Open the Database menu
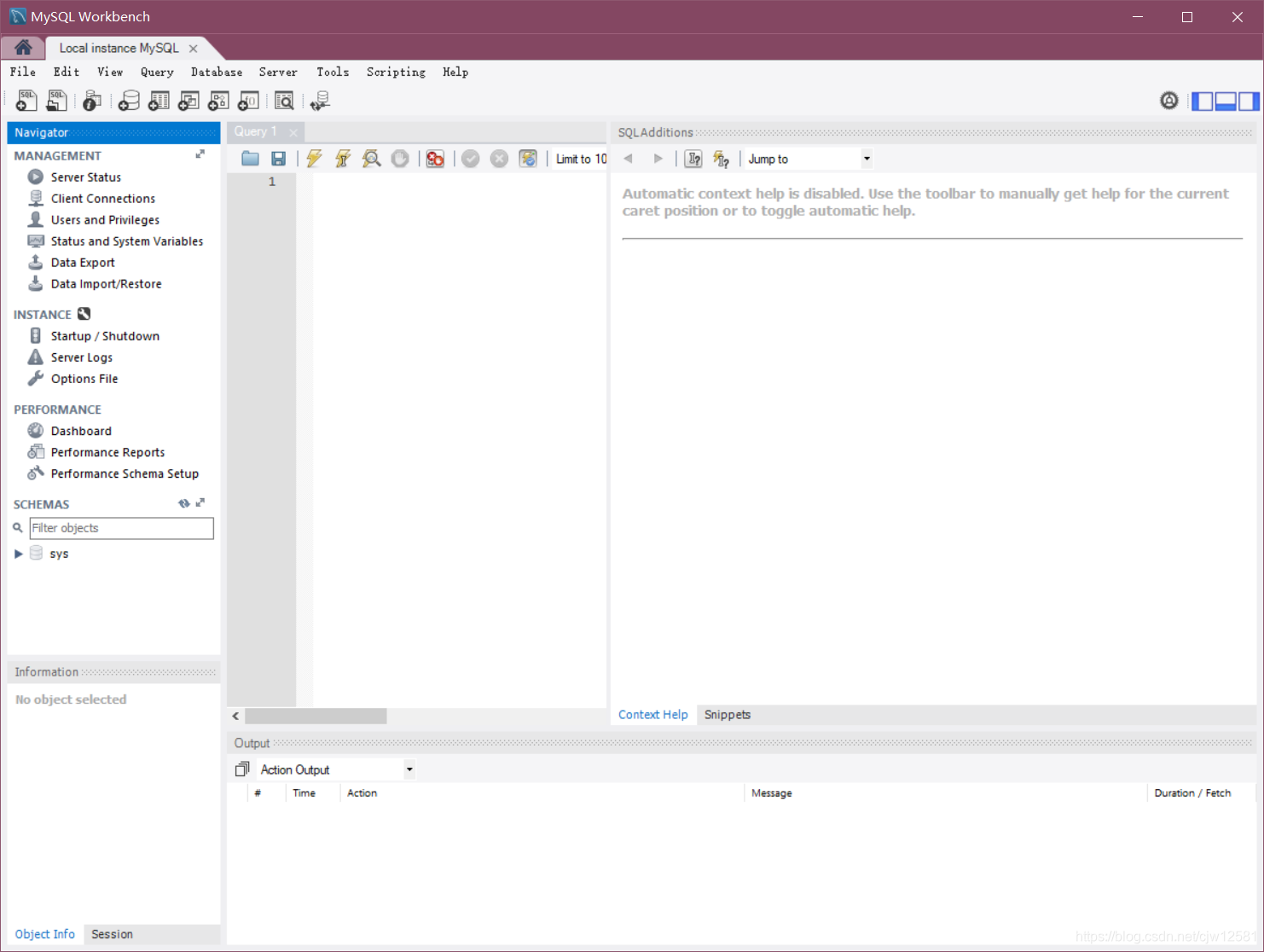Screen dimensions: 1264x952 [x=217, y=72]
